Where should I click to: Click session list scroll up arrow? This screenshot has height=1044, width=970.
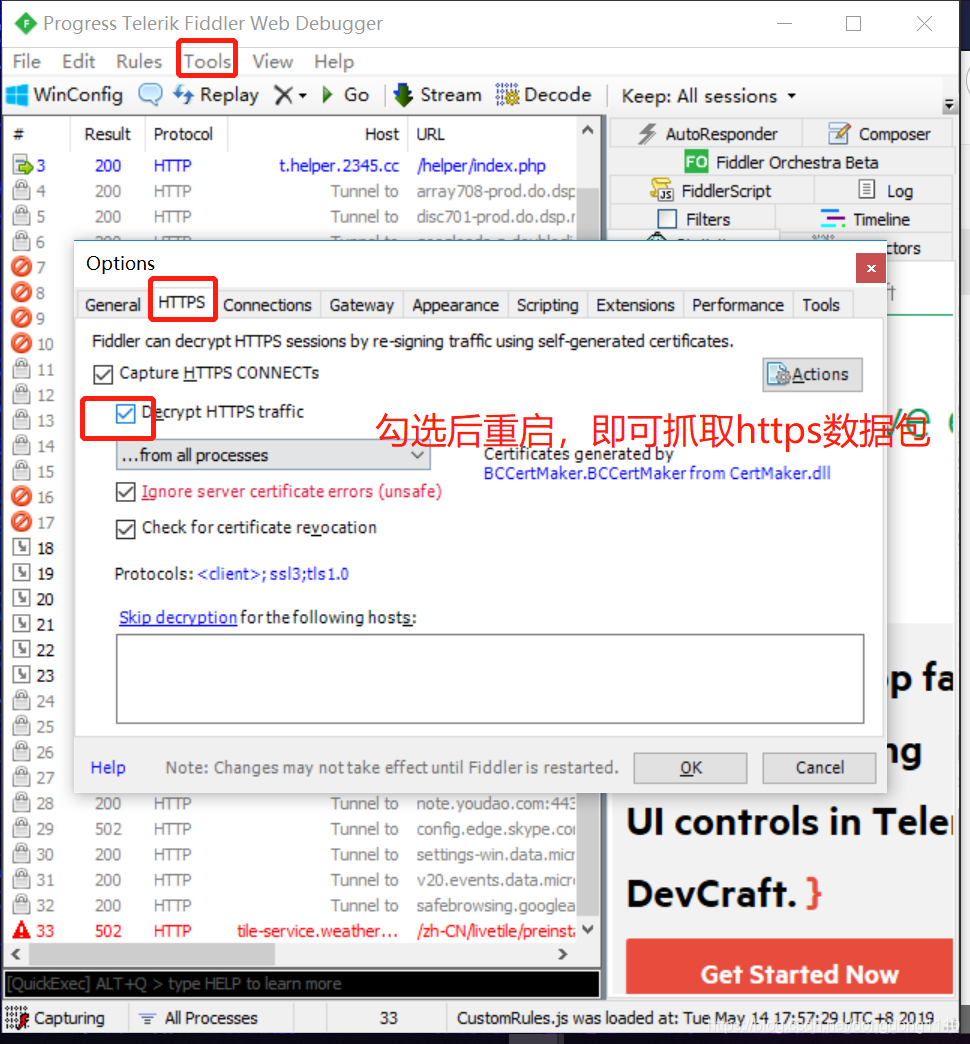[587, 131]
